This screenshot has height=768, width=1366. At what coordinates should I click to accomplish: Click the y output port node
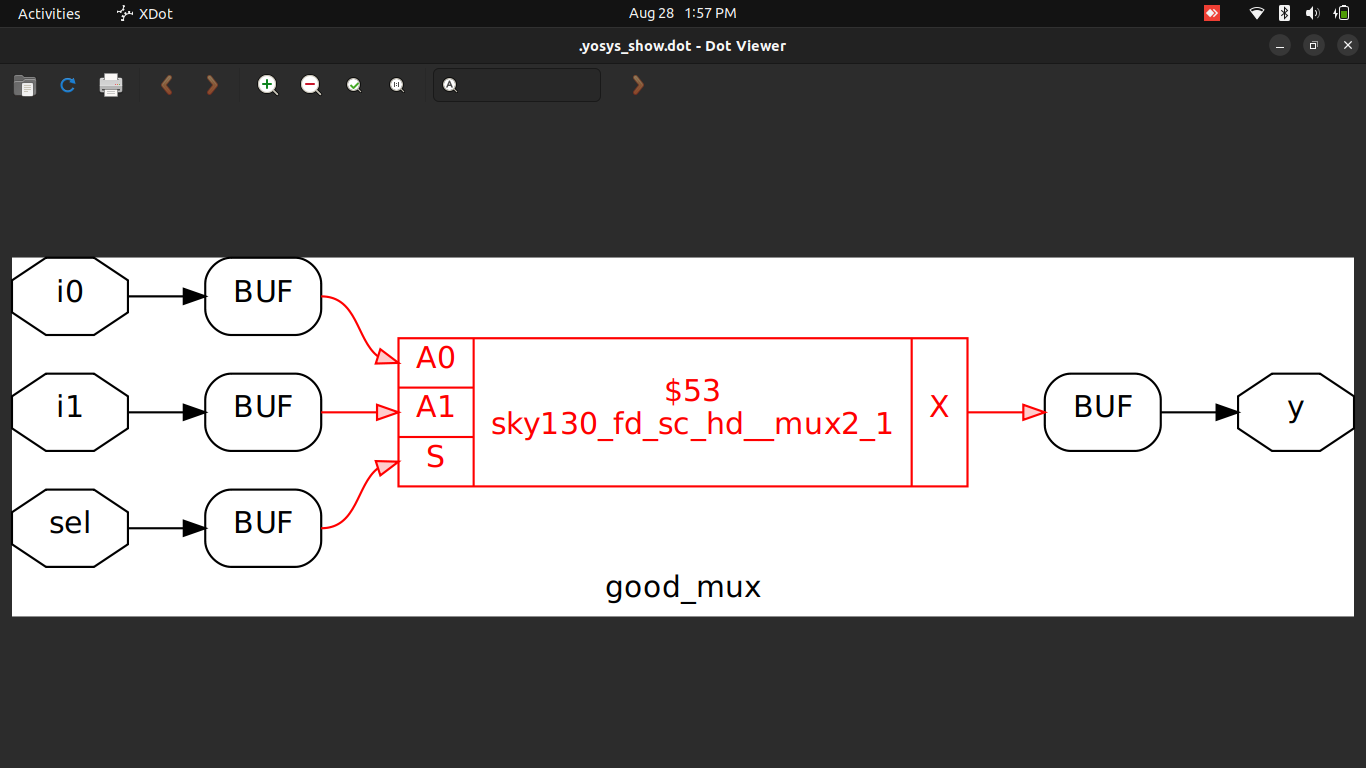click(x=1295, y=411)
